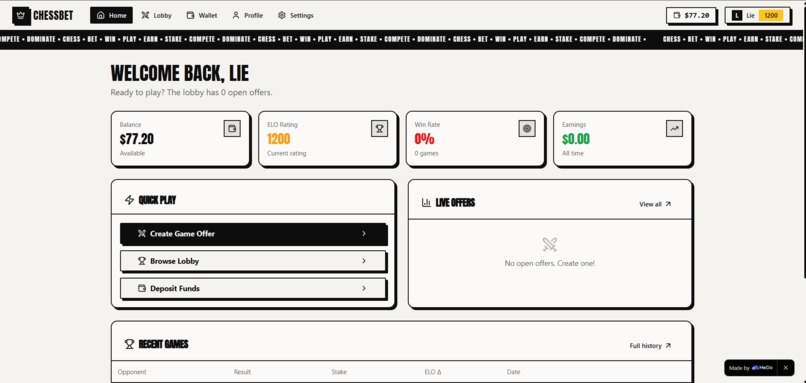806x383 pixels.
Task: Click the Made by MeDo badge
Action: [x=751, y=368]
